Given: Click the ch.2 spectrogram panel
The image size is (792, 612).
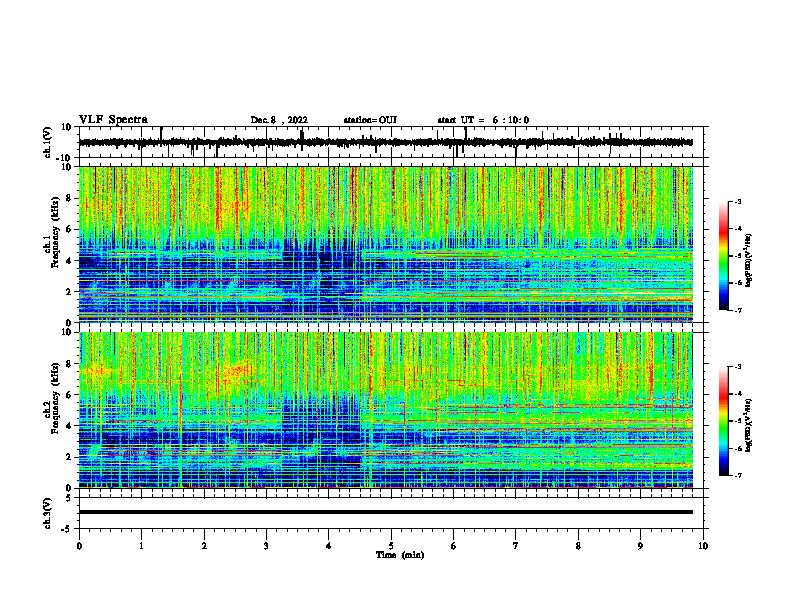Looking at the screenshot, I should pyautogui.click(x=386, y=410).
